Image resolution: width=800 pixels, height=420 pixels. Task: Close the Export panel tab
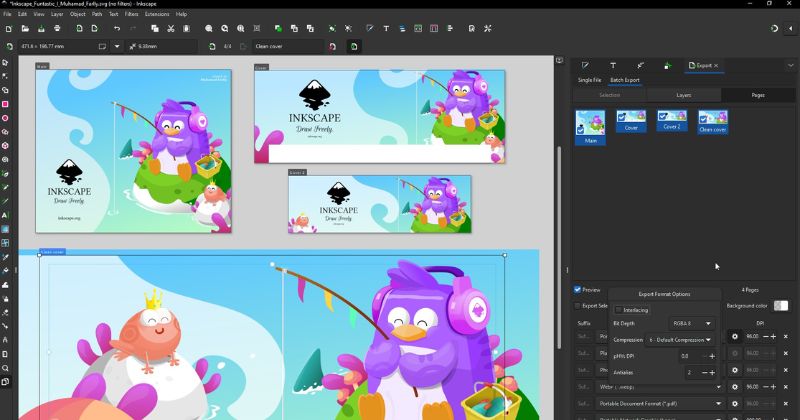[x=716, y=65]
